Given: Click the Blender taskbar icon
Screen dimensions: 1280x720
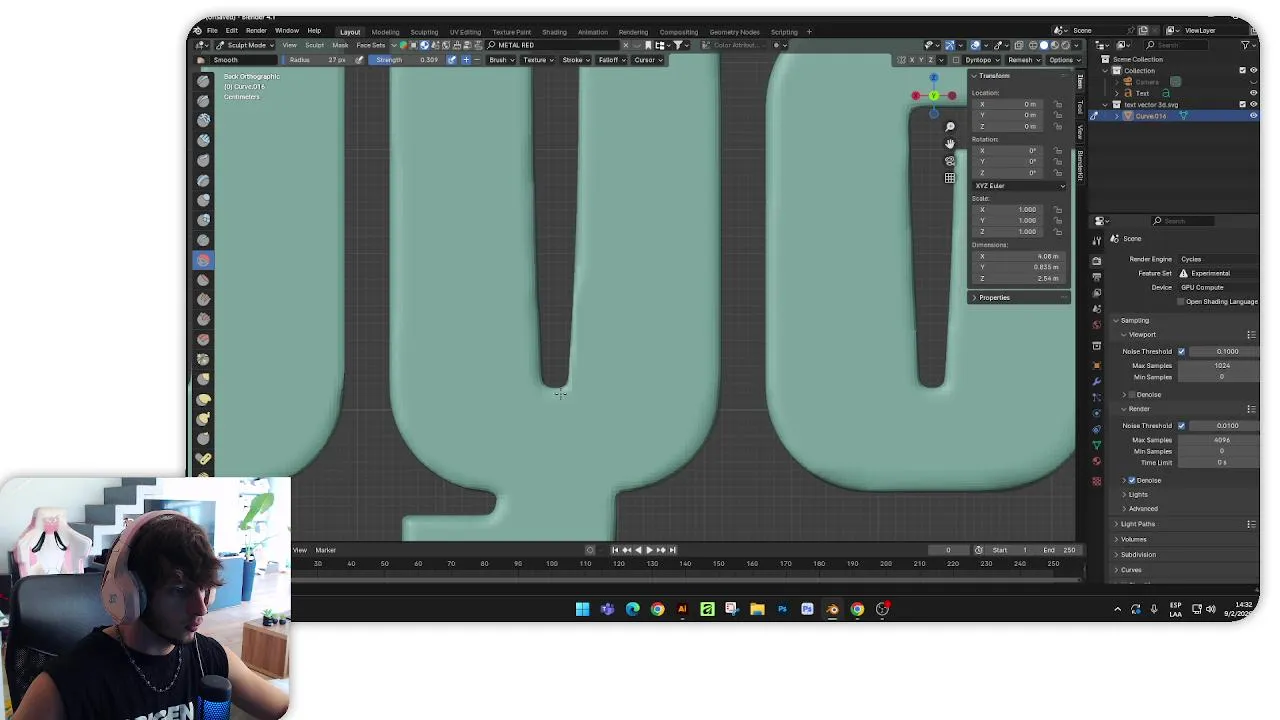Looking at the screenshot, I should coord(832,609).
